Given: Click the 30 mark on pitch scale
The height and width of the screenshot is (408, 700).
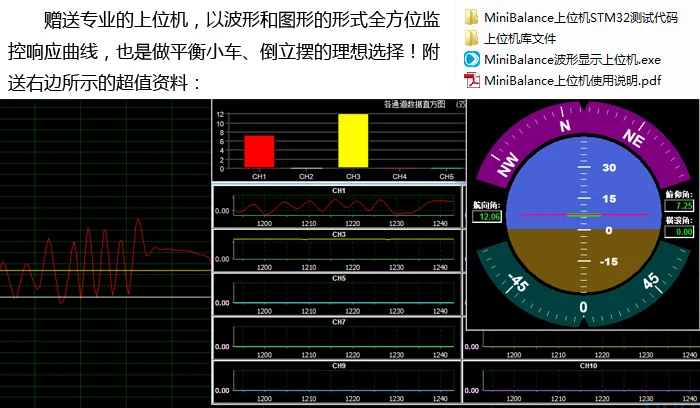Looking at the screenshot, I should click(609, 168).
